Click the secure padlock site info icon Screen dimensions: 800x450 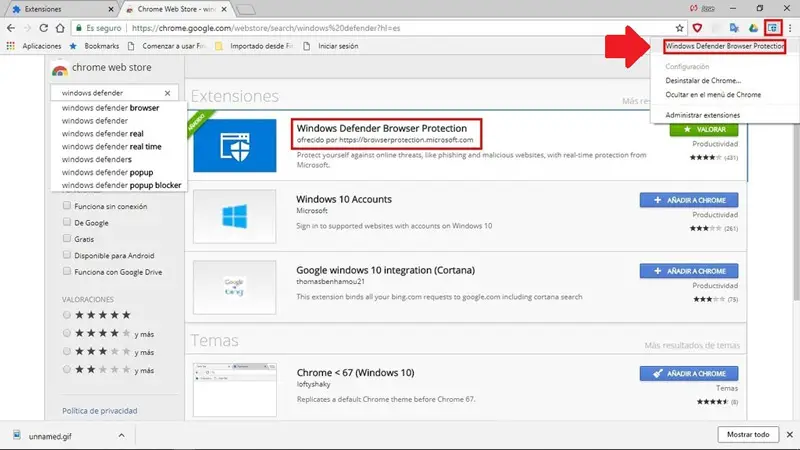point(79,28)
